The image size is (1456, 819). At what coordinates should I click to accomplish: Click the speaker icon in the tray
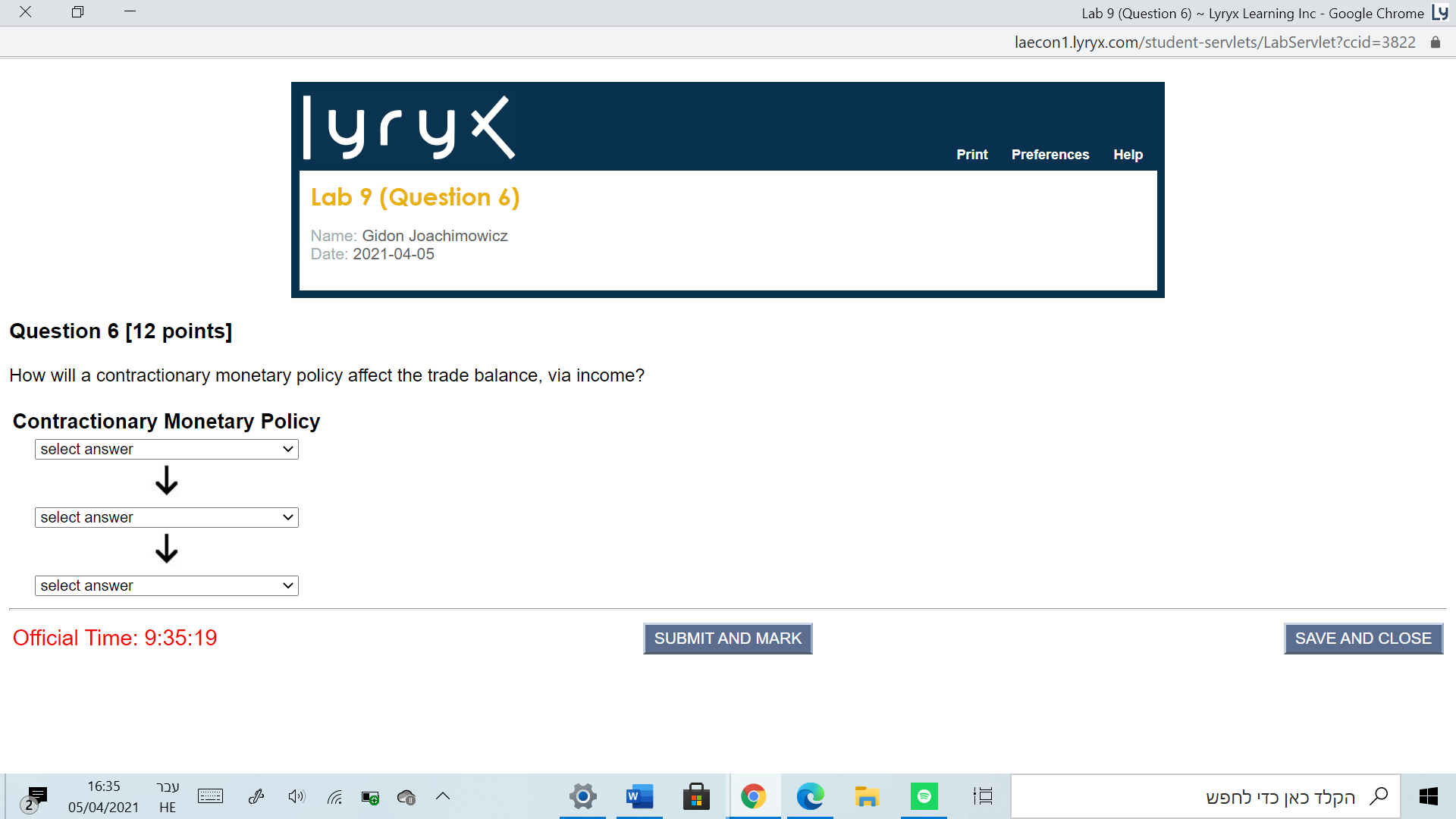tap(296, 796)
